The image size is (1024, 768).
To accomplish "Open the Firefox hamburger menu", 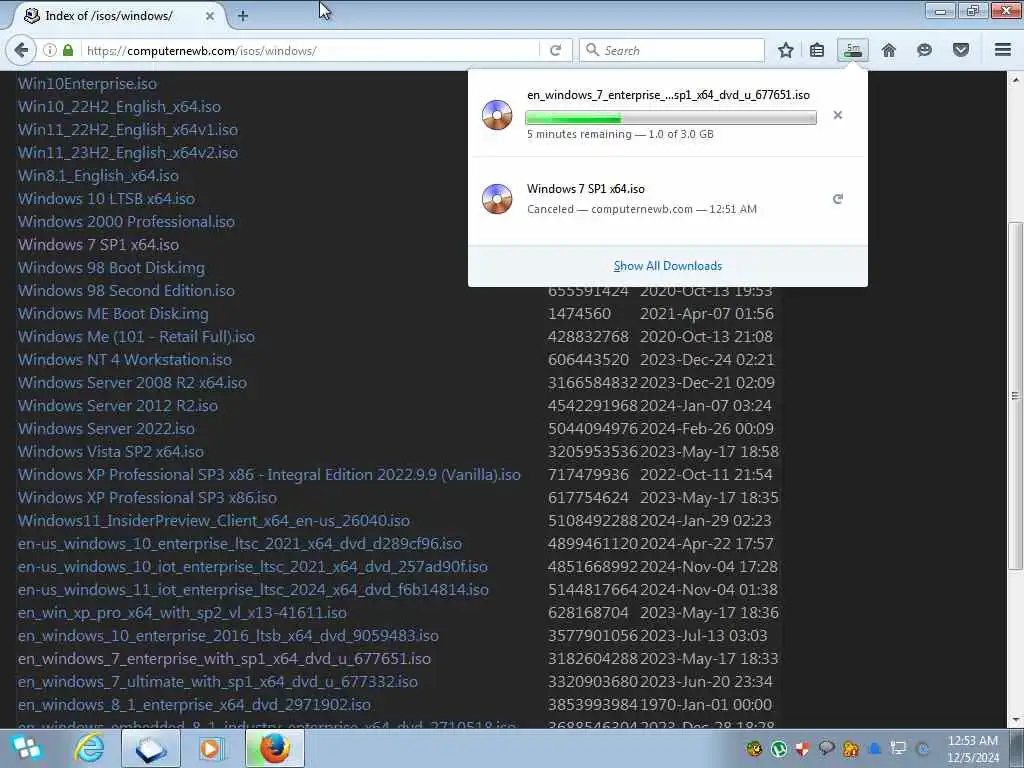I will (x=1002, y=50).
